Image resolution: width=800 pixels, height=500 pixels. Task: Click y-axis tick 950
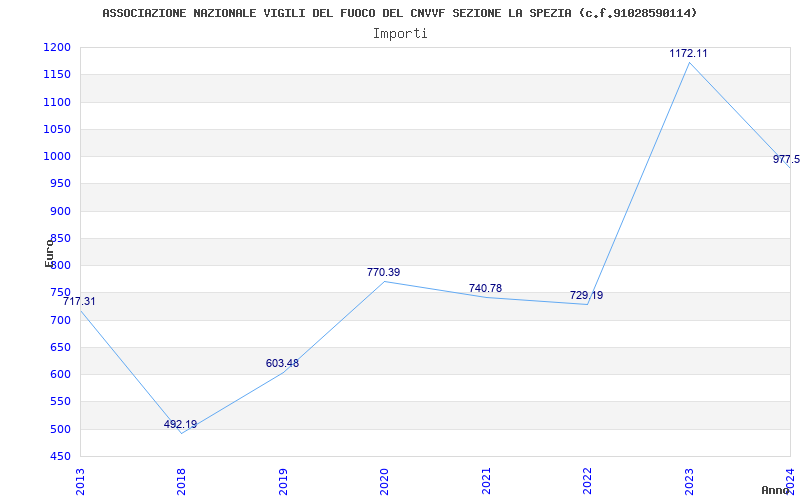(60, 184)
